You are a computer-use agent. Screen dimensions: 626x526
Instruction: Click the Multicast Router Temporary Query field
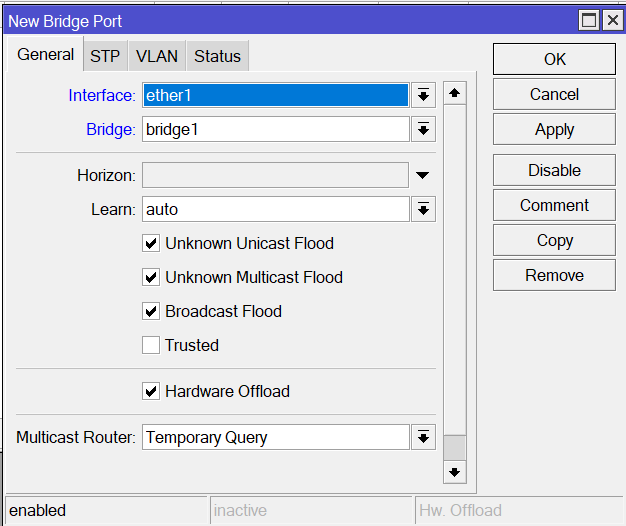276,437
